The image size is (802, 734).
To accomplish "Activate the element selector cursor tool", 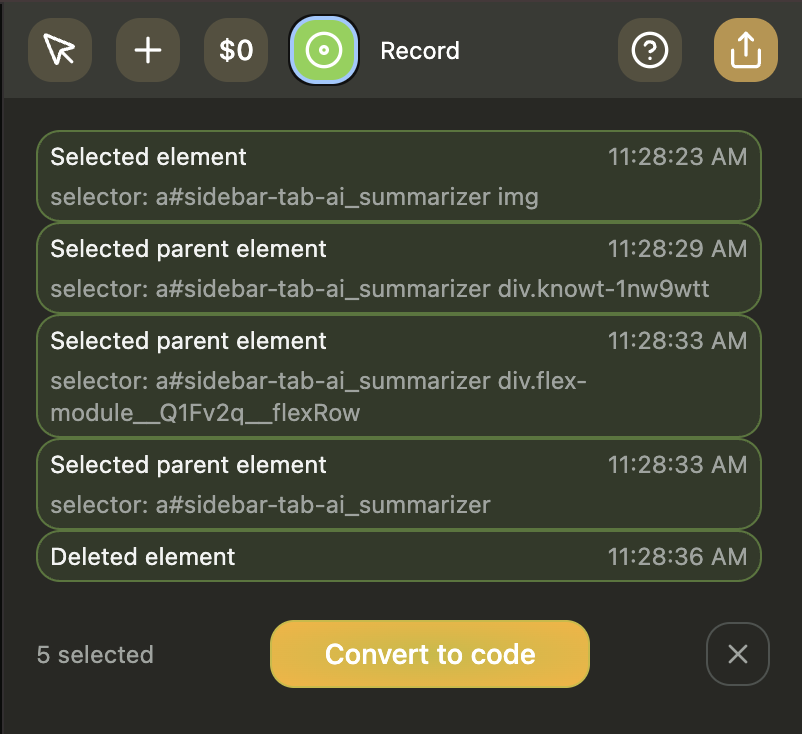I will pyautogui.click(x=60, y=50).
